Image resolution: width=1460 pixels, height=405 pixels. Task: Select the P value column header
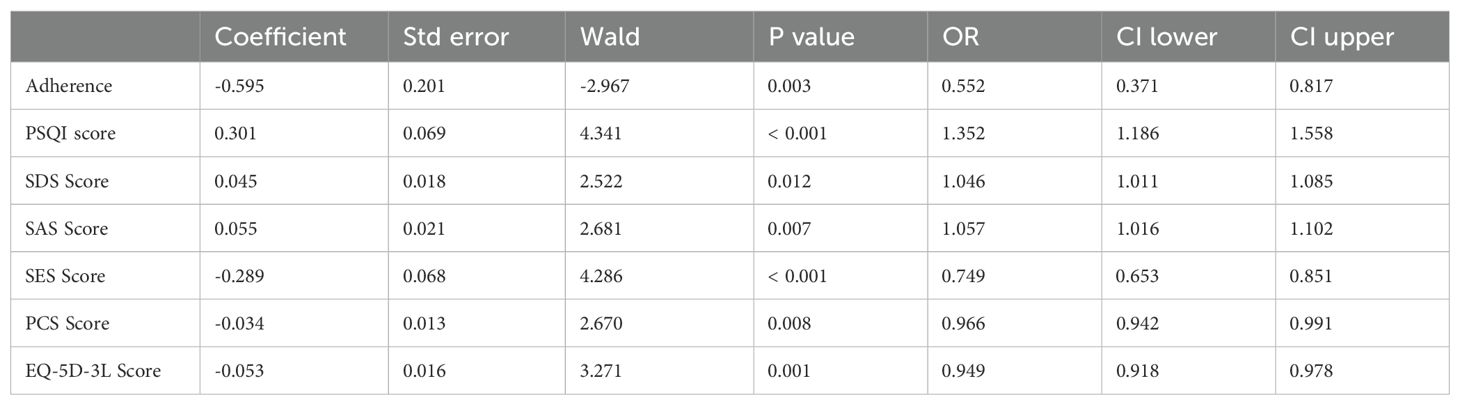pos(811,37)
